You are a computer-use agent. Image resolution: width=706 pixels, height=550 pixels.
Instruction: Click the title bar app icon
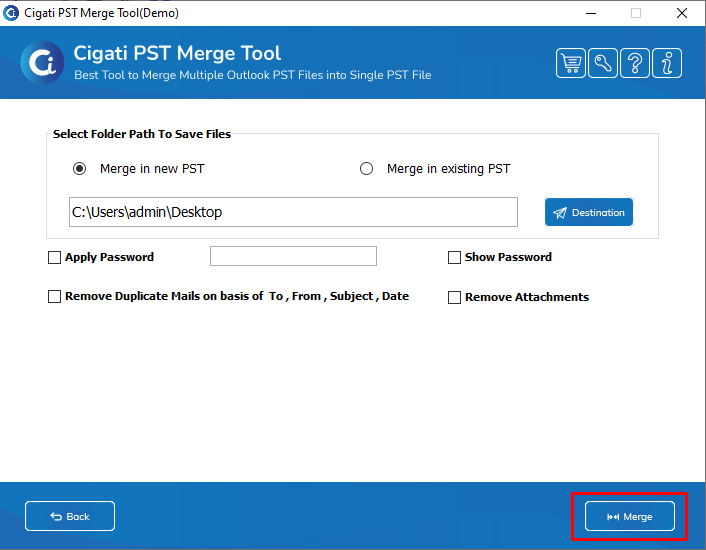coord(11,13)
